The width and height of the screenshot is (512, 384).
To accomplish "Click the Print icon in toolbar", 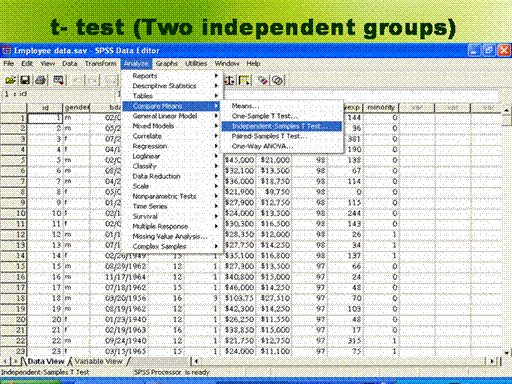I will point(41,80).
